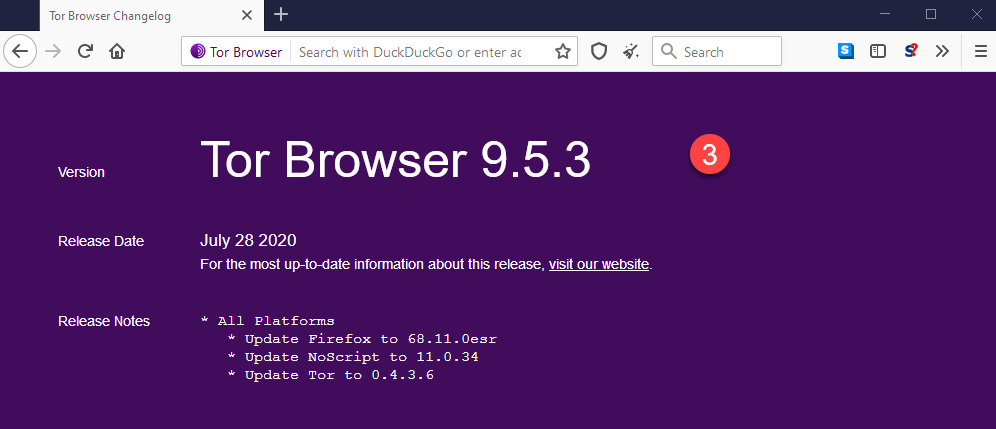The width and height of the screenshot is (996, 429).
Task: Click the 'Release Date' label
Action: (101, 242)
